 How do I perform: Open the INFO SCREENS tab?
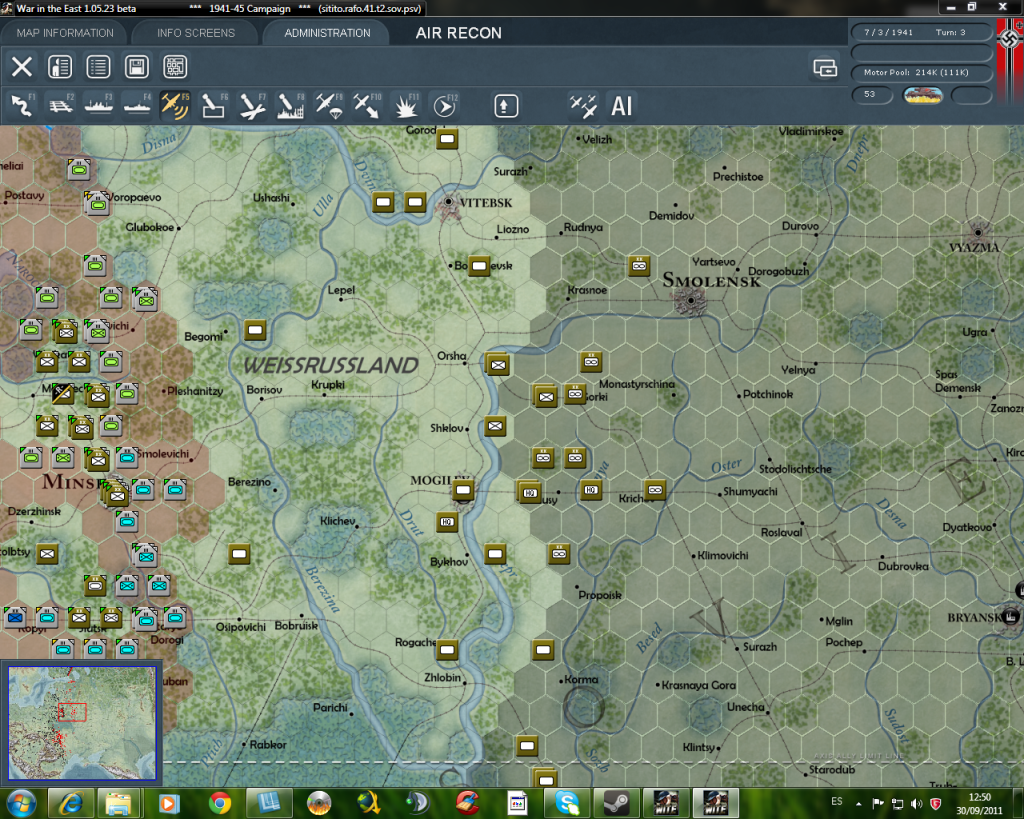195,33
